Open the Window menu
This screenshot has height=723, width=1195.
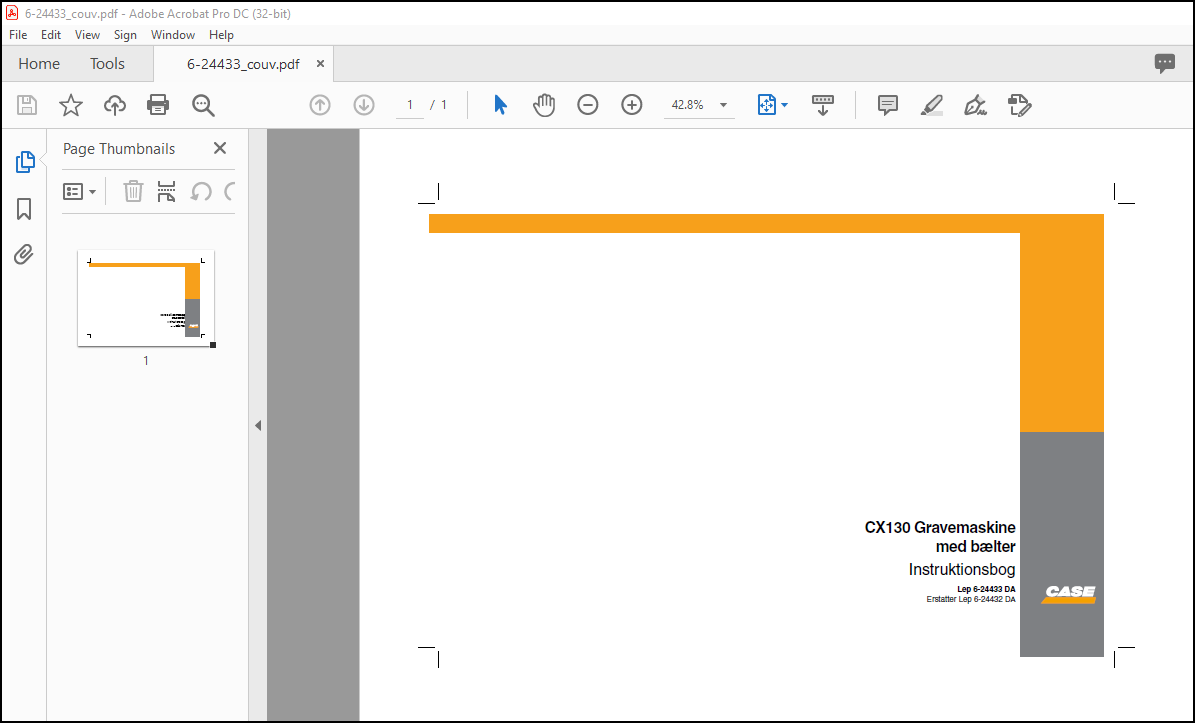pos(173,35)
